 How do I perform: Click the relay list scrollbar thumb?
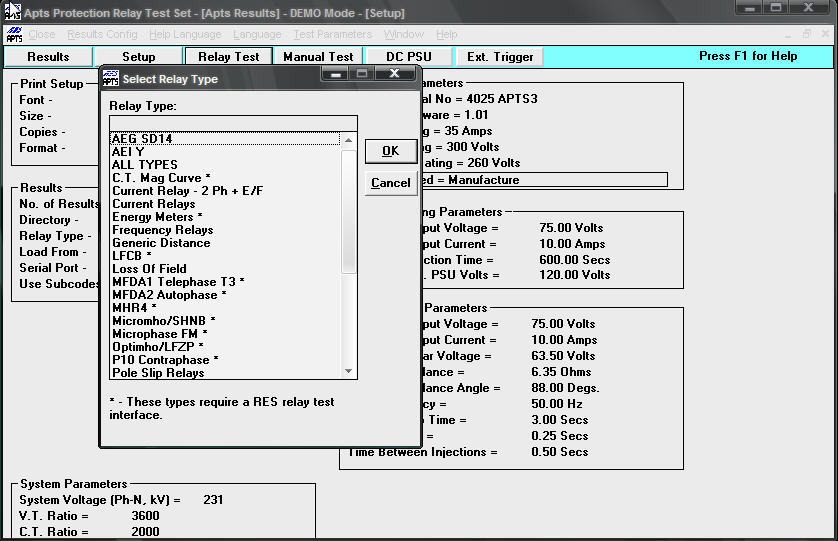pos(348,211)
